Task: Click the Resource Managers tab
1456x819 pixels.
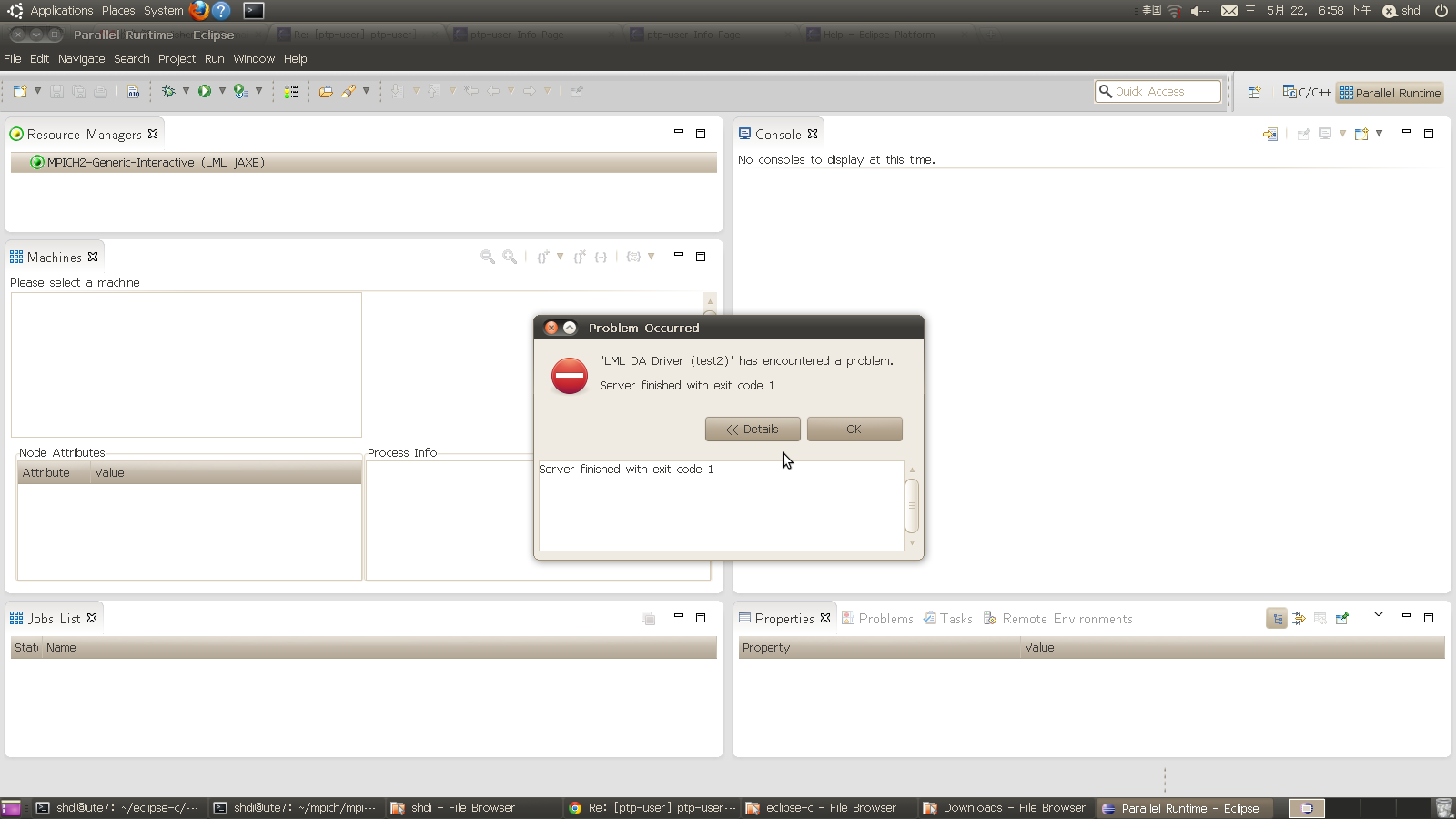Action: coord(84,134)
